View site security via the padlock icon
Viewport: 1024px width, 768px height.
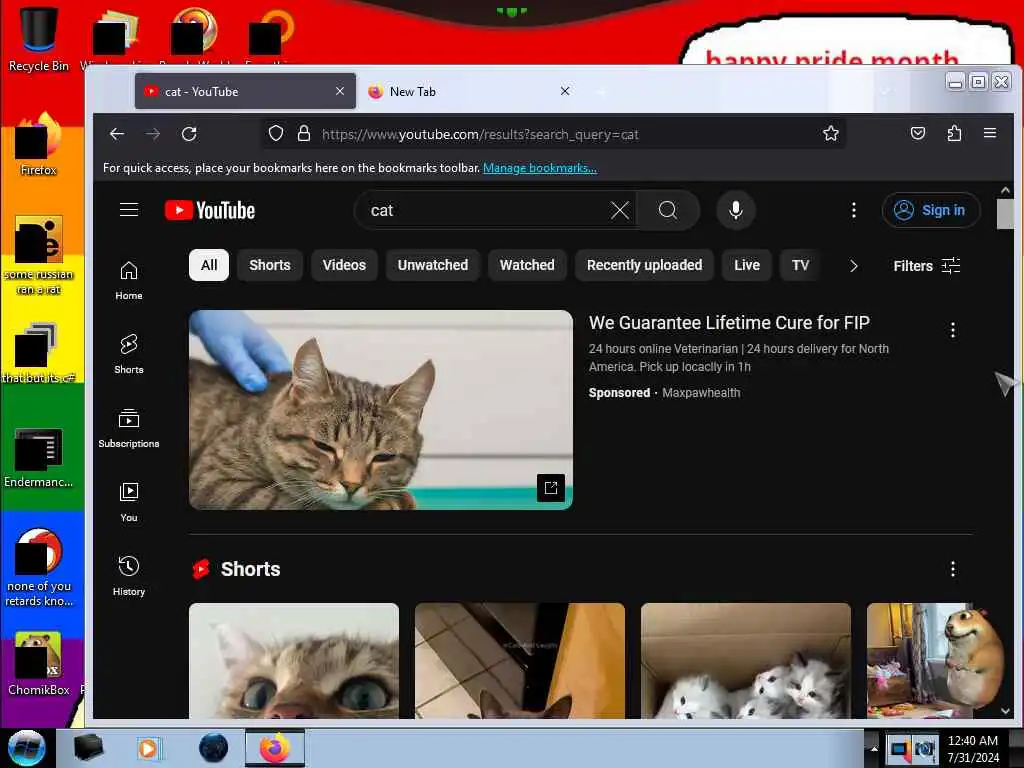click(x=304, y=134)
